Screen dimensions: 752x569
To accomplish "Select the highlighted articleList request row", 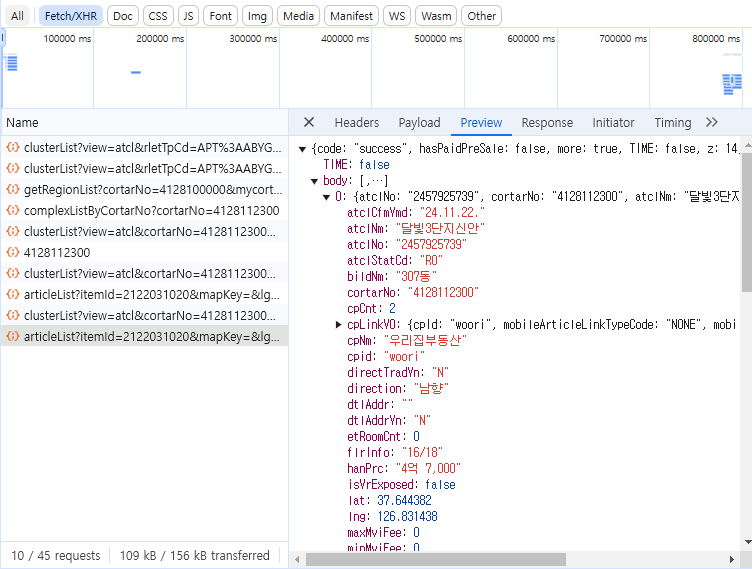I will (144, 336).
